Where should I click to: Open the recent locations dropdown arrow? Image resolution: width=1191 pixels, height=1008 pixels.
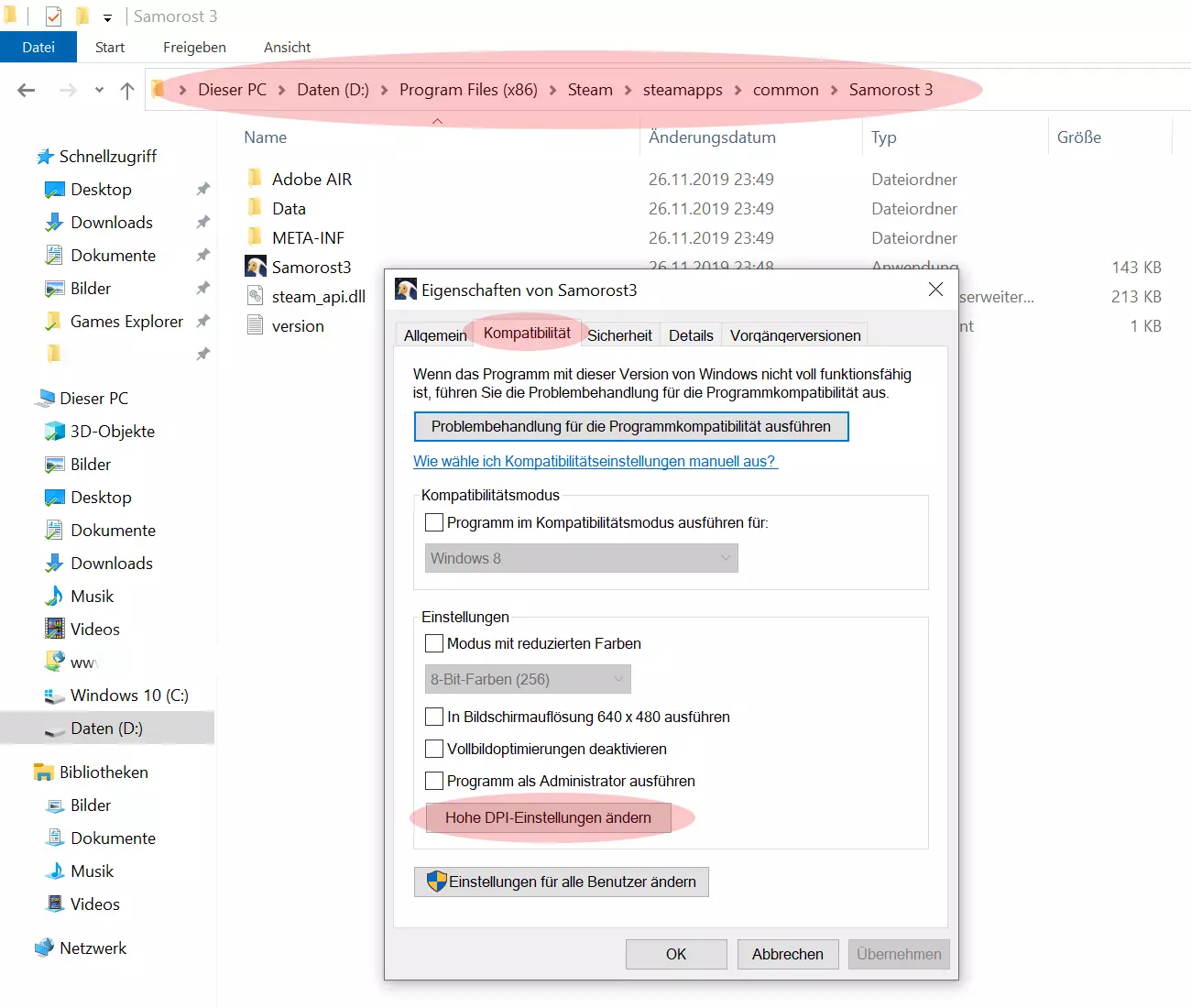[x=99, y=90]
